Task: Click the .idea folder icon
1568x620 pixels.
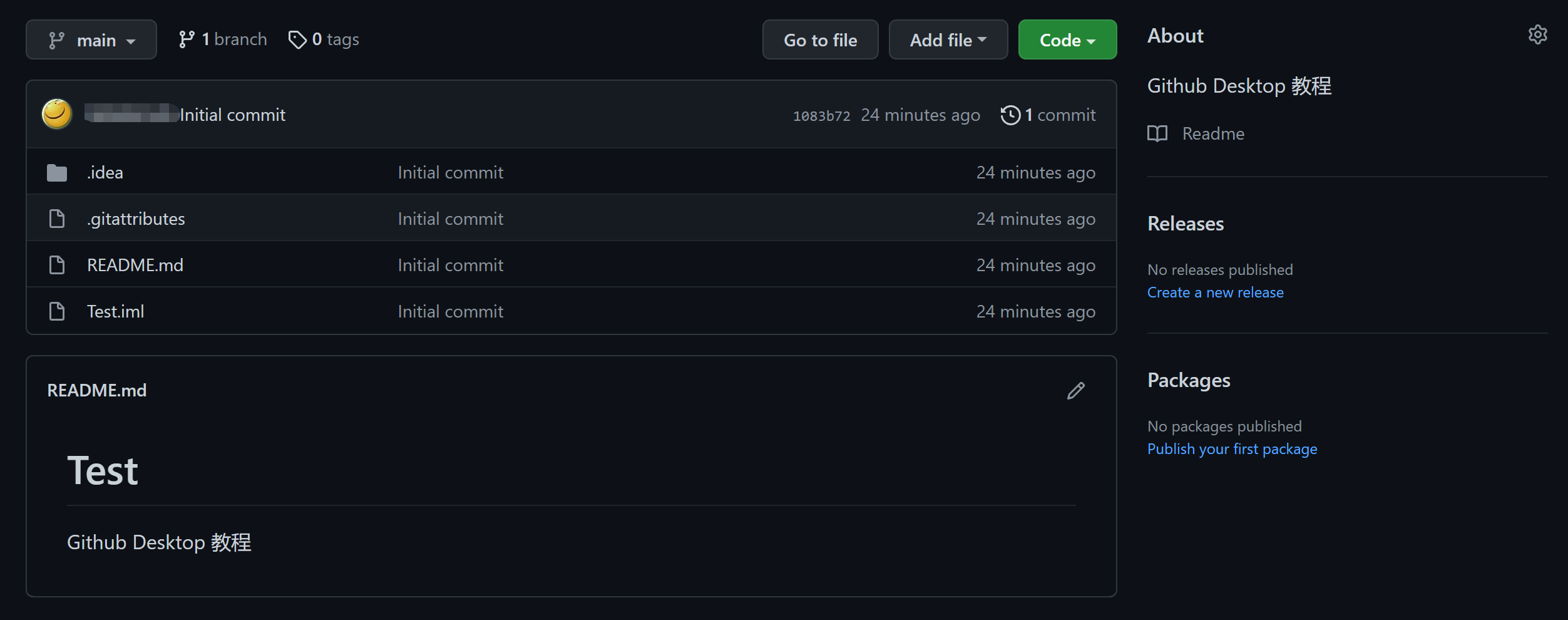Action: pyautogui.click(x=57, y=173)
